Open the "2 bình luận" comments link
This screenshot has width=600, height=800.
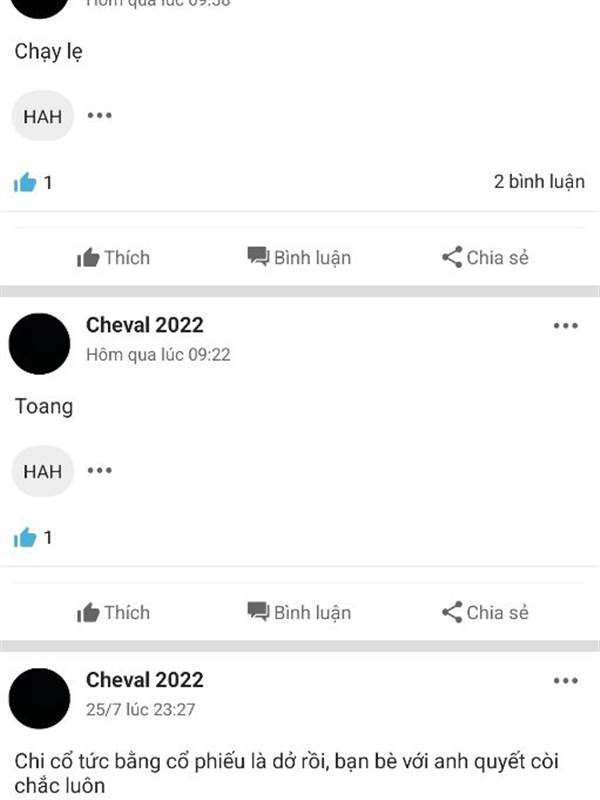(539, 182)
